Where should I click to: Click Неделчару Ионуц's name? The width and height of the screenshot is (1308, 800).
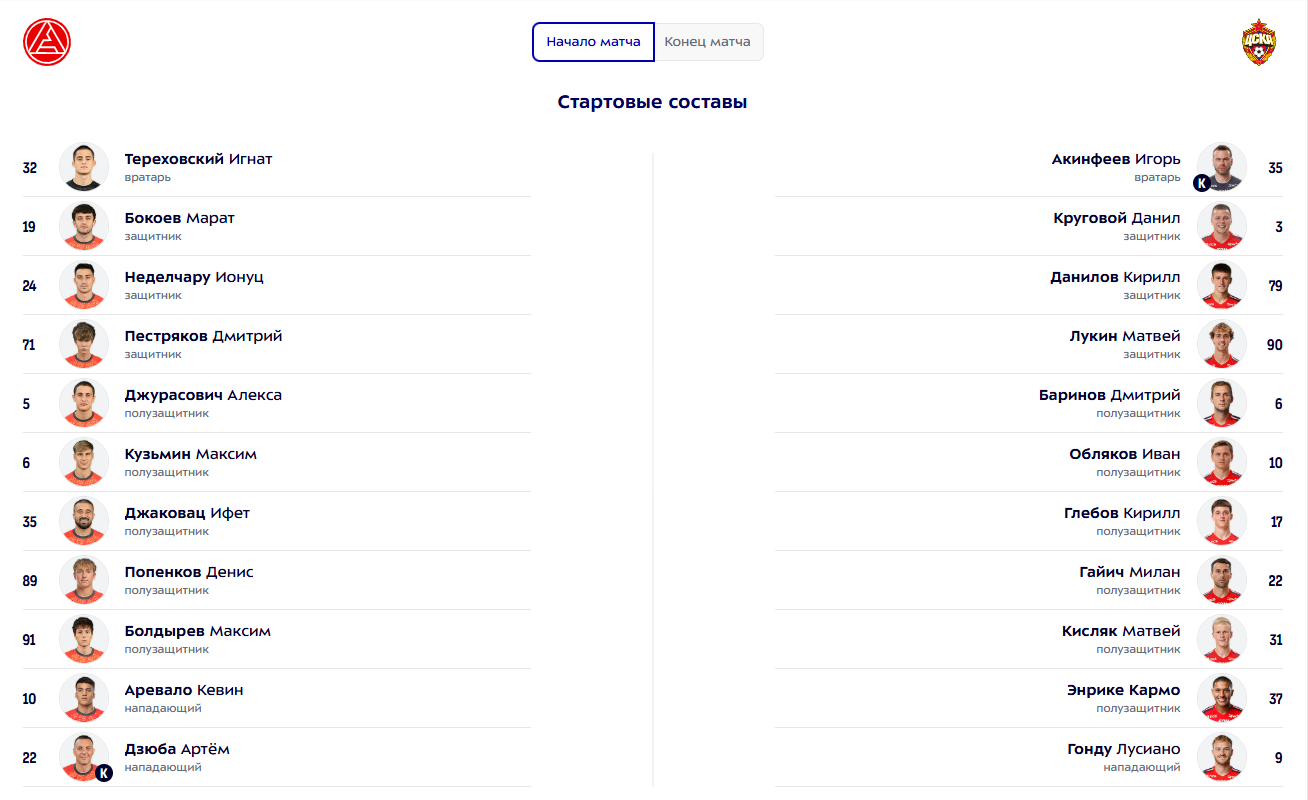(x=194, y=277)
